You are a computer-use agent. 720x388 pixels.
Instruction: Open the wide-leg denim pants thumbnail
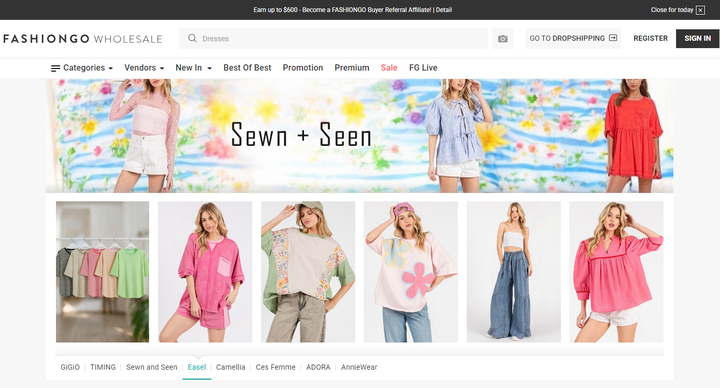(x=514, y=272)
